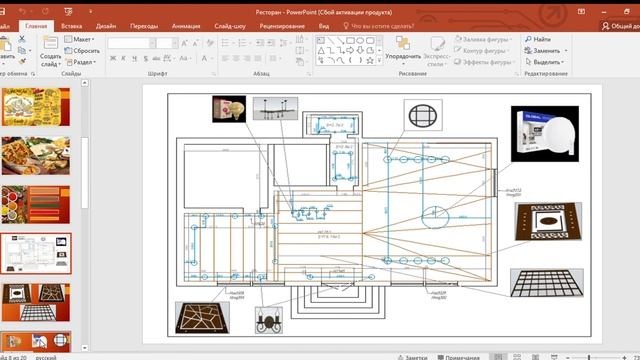Click the increase indent icon
The height and width of the screenshot is (360, 640).
coord(271,43)
